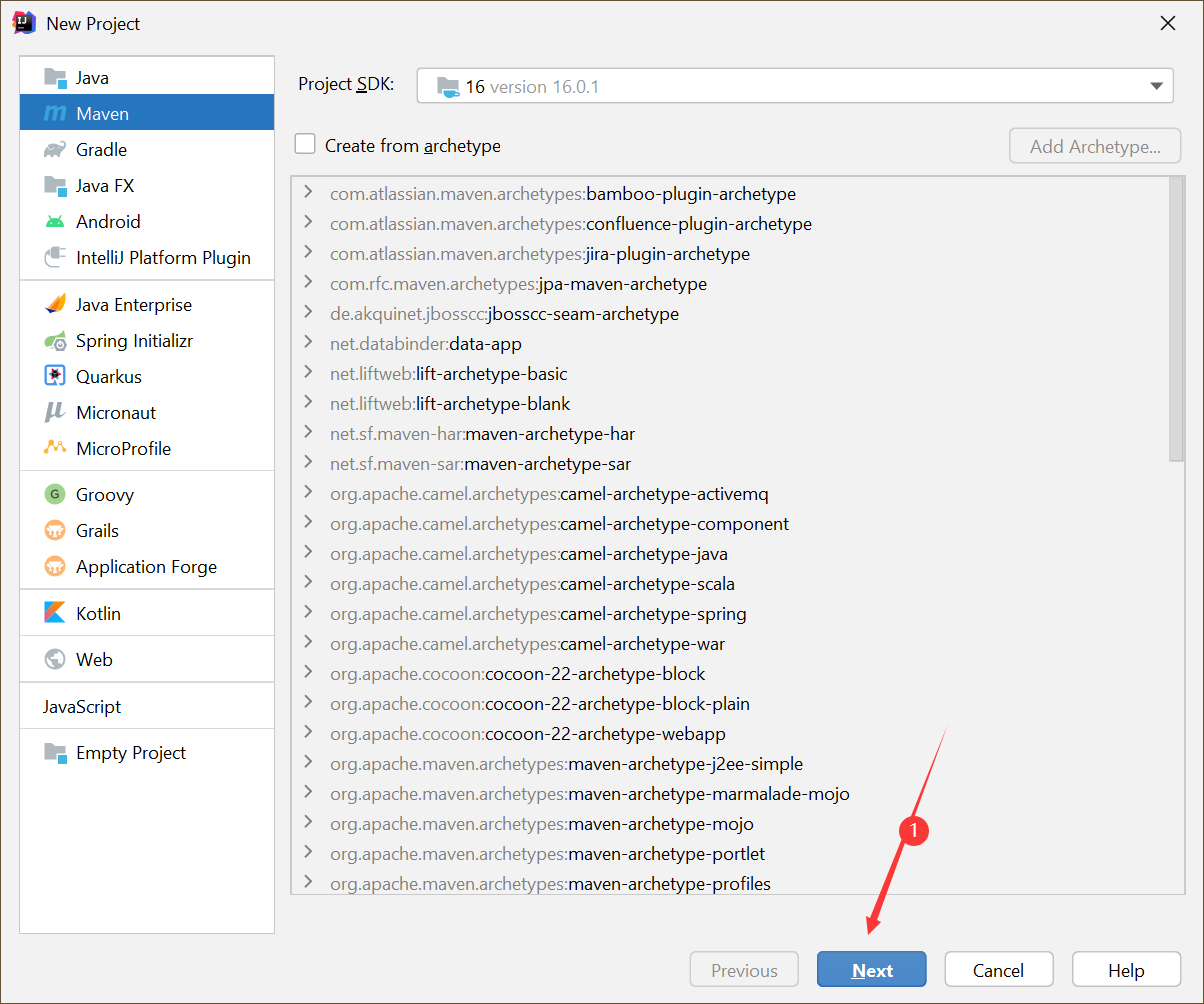Select camel-archetype-component row
This screenshot has width=1204, height=1004.
click(730, 524)
